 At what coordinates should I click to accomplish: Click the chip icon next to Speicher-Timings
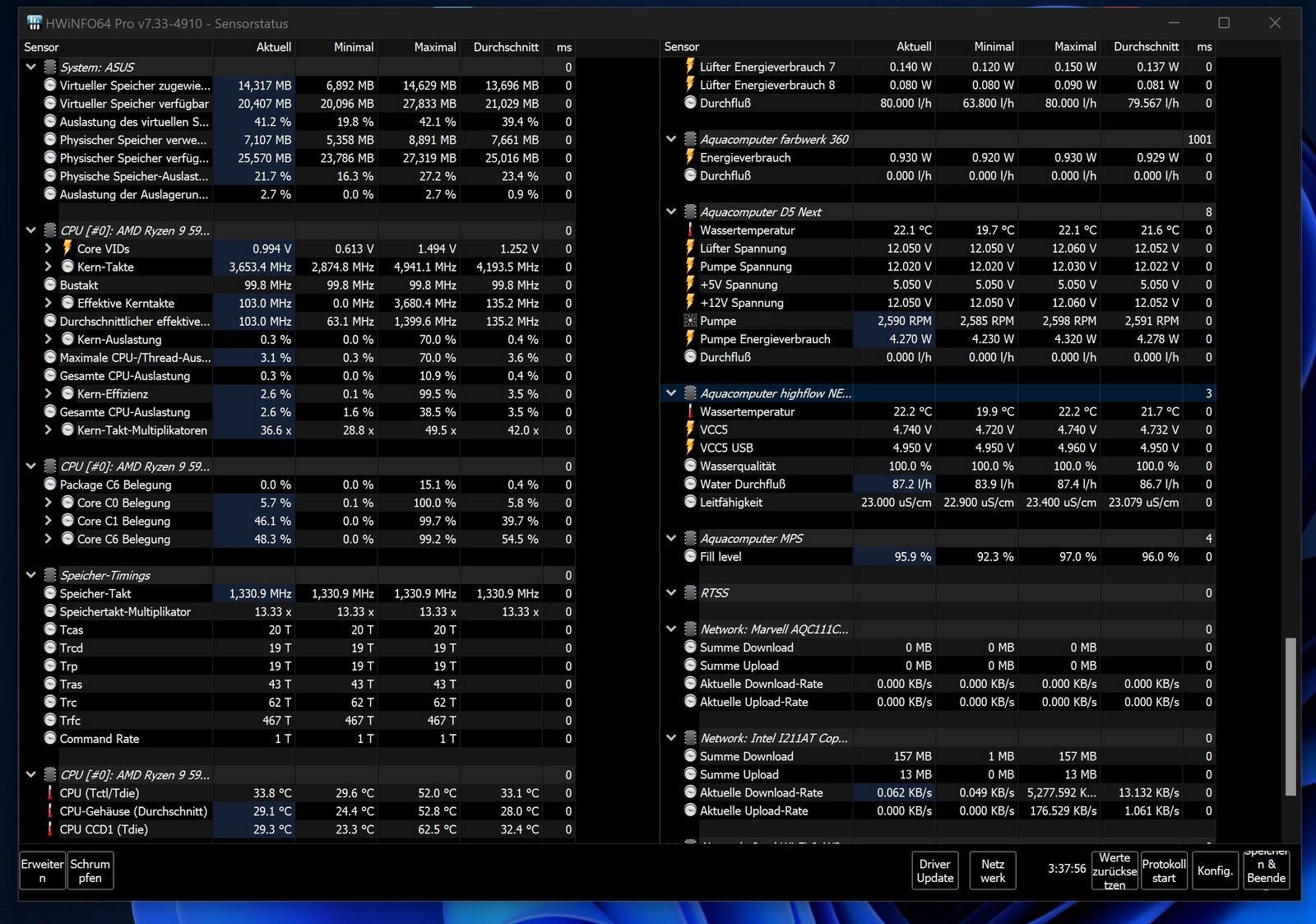50,575
